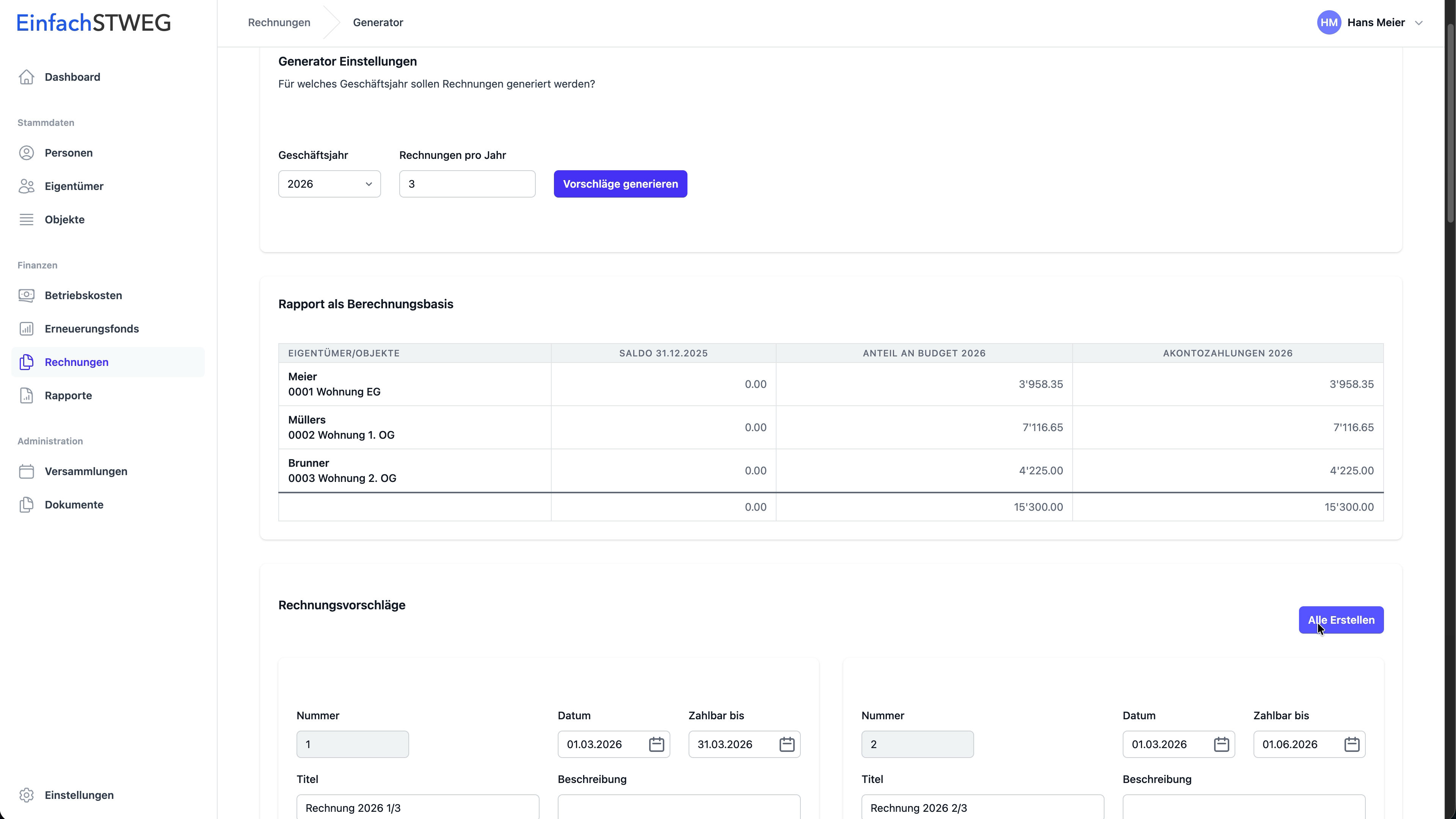Click the Dashboard home icon

click(x=26, y=77)
